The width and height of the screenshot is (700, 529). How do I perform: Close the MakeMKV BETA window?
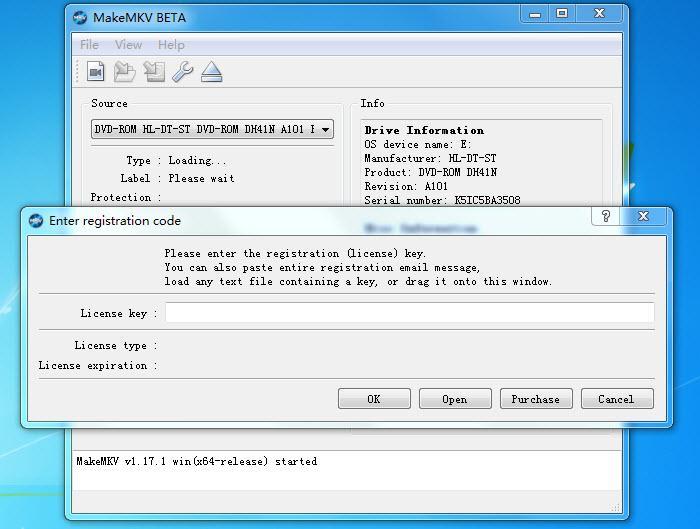599,14
